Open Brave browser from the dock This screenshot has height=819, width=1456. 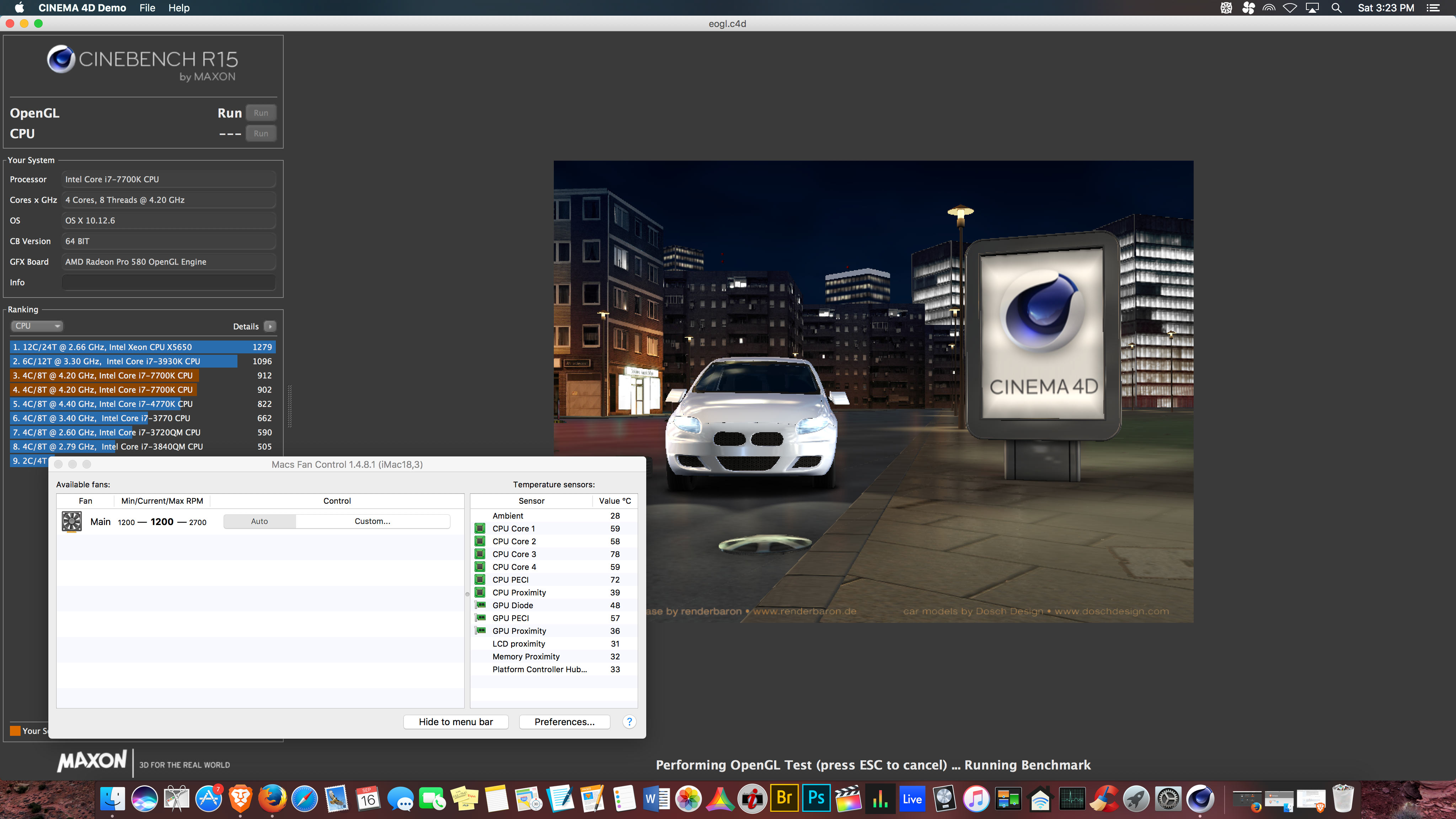tap(240, 799)
